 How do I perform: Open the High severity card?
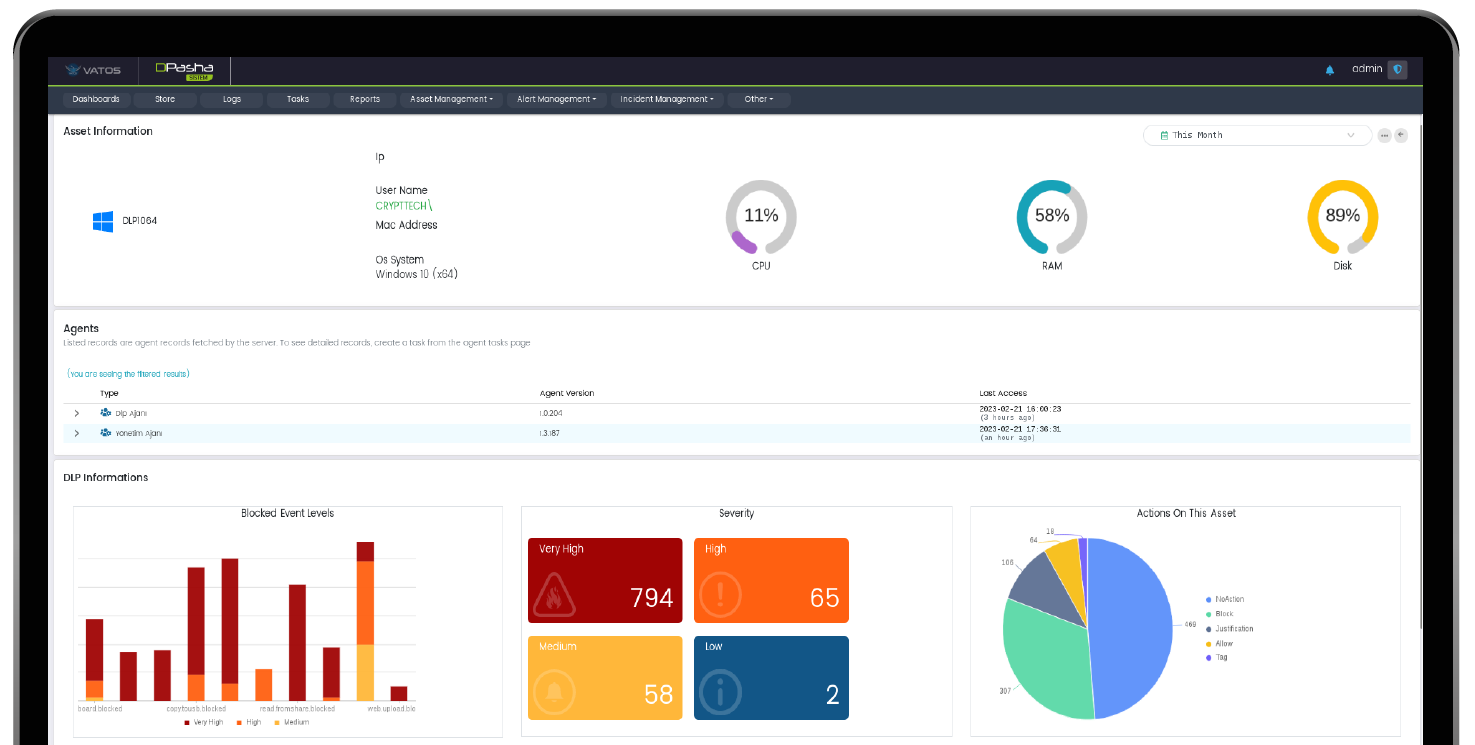pyautogui.click(x=771, y=580)
